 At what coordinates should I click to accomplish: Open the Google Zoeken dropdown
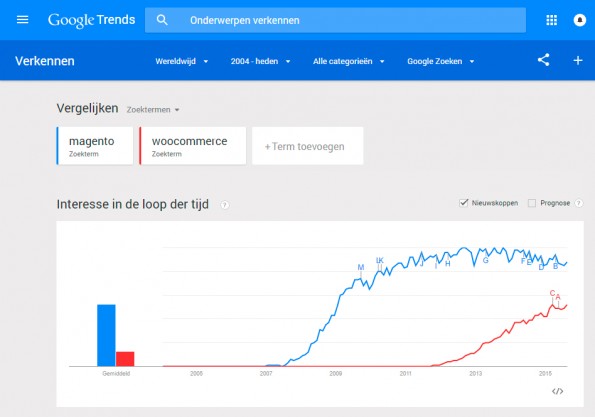[x=441, y=61]
